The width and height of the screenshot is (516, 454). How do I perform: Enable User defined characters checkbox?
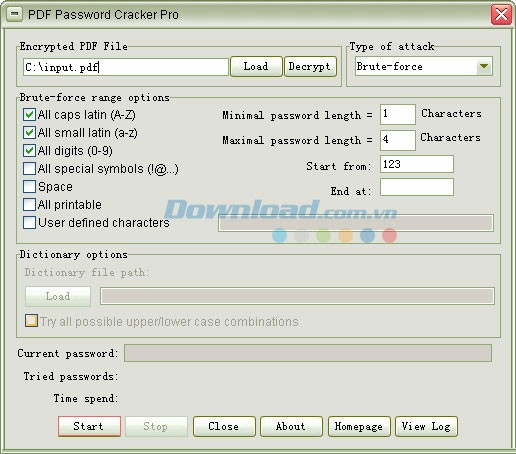[x=29, y=223]
